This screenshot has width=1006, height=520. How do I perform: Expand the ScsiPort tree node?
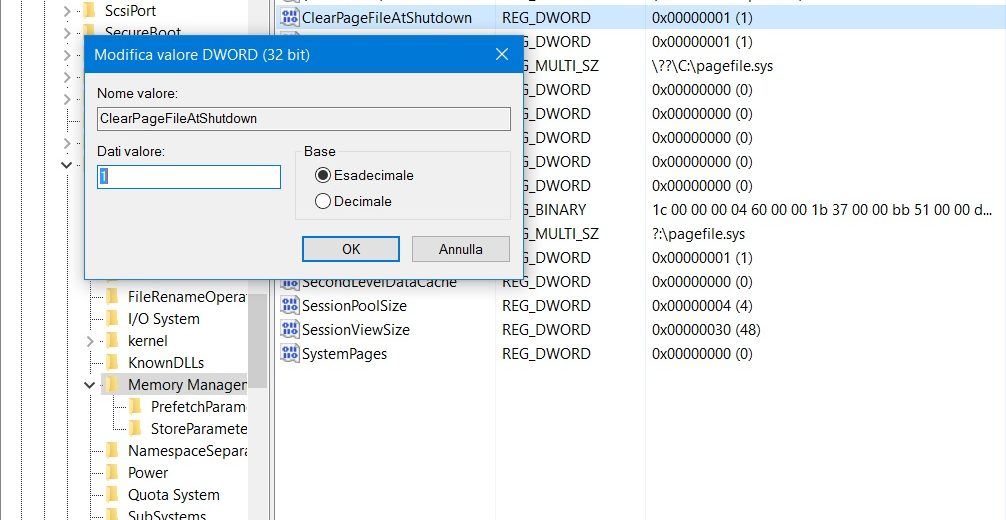click(x=67, y=11)
